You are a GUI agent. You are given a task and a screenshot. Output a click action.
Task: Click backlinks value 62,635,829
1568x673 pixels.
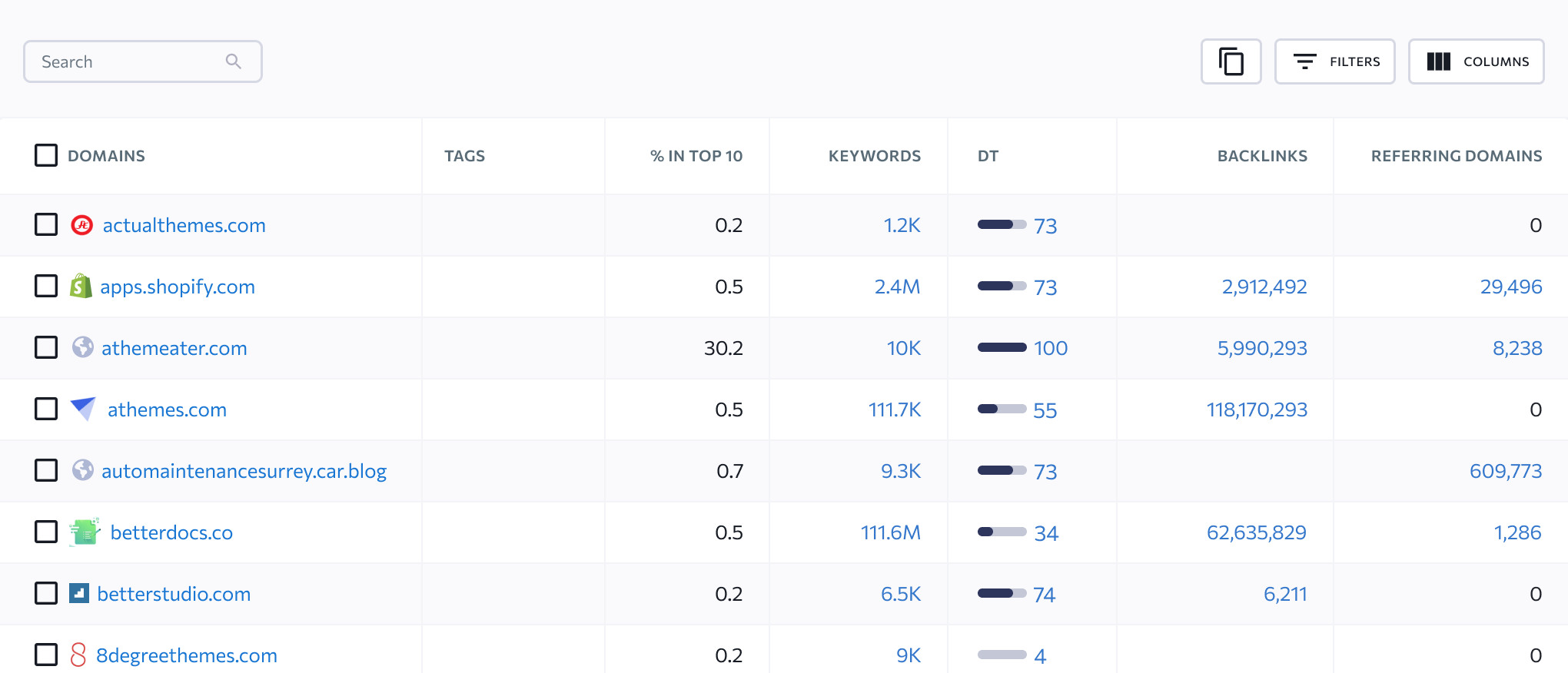point(1257,532)
